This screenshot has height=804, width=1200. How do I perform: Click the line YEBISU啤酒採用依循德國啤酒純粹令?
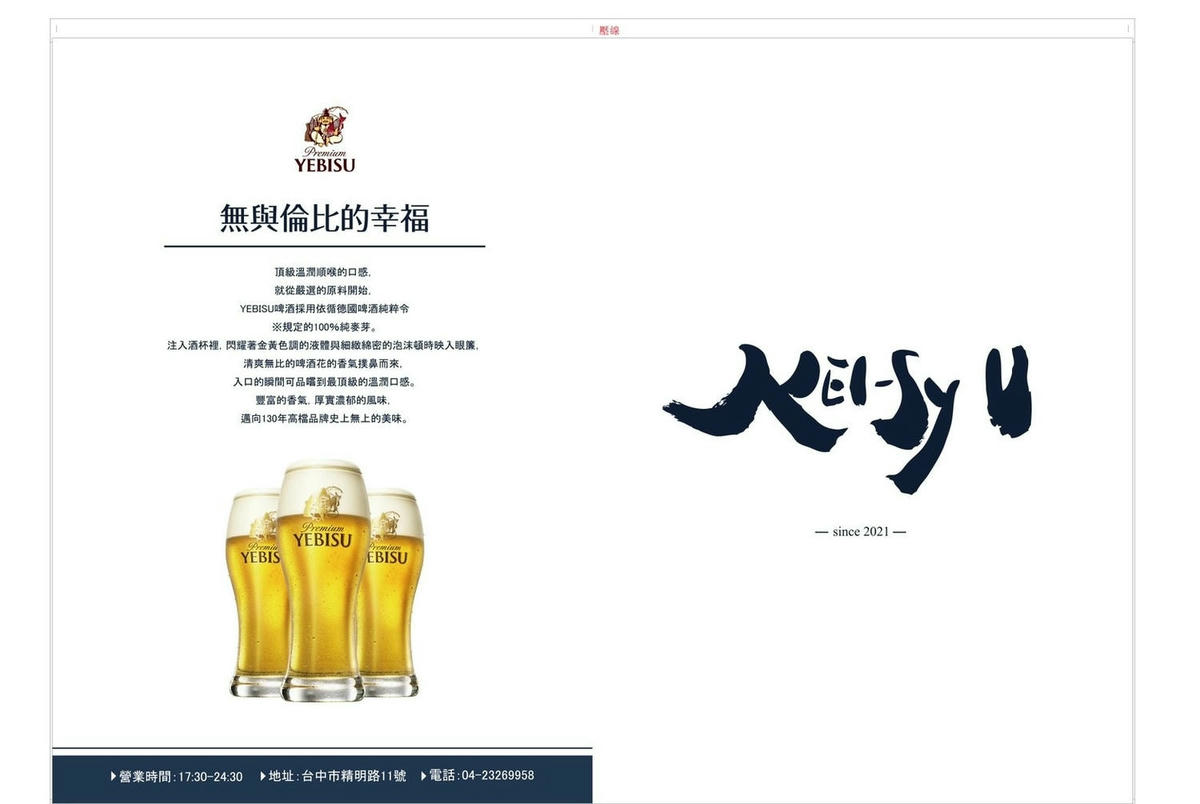tap(324, 308)
